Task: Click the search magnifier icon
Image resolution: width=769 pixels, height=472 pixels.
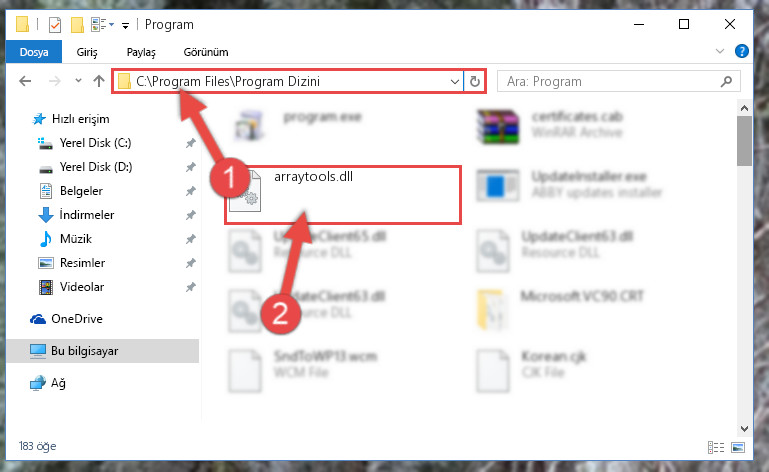Action: [726, 81]
